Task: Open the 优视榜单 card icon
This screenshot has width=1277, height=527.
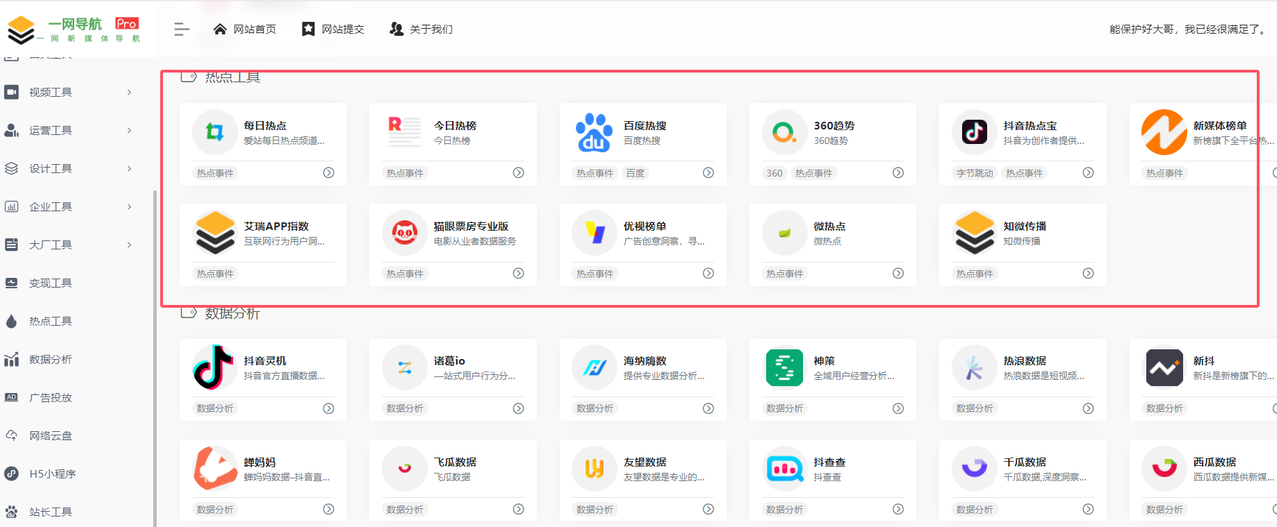Action: coord(594,233)
